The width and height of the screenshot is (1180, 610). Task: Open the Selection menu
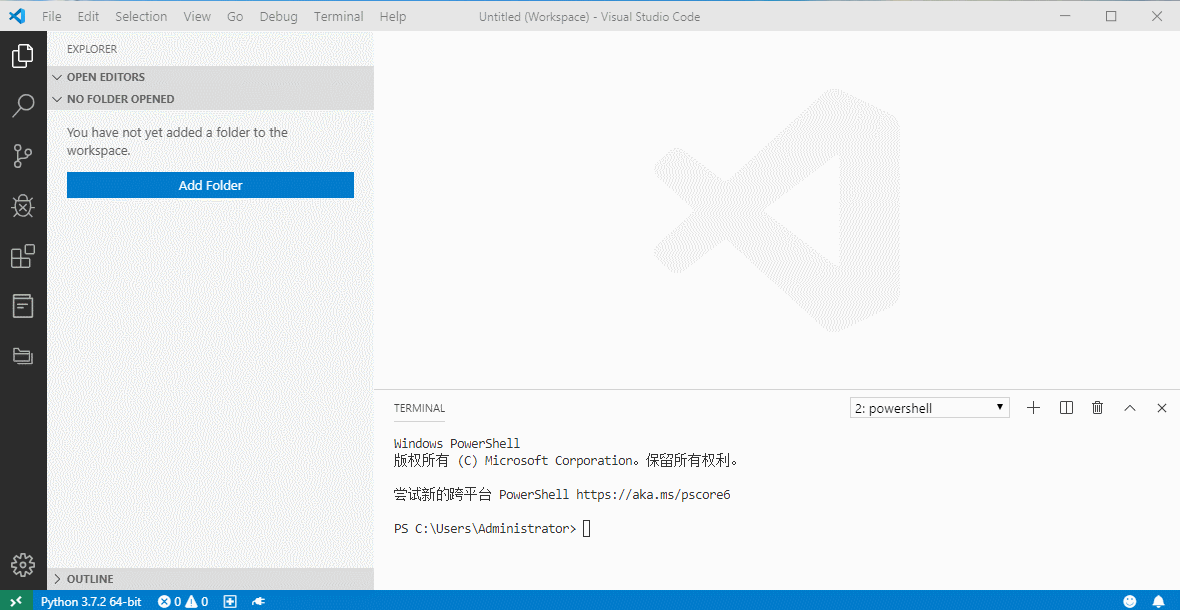point(141,16)
